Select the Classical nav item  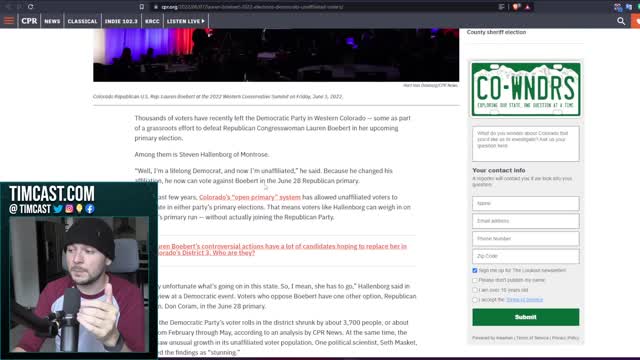pos(82,21)
